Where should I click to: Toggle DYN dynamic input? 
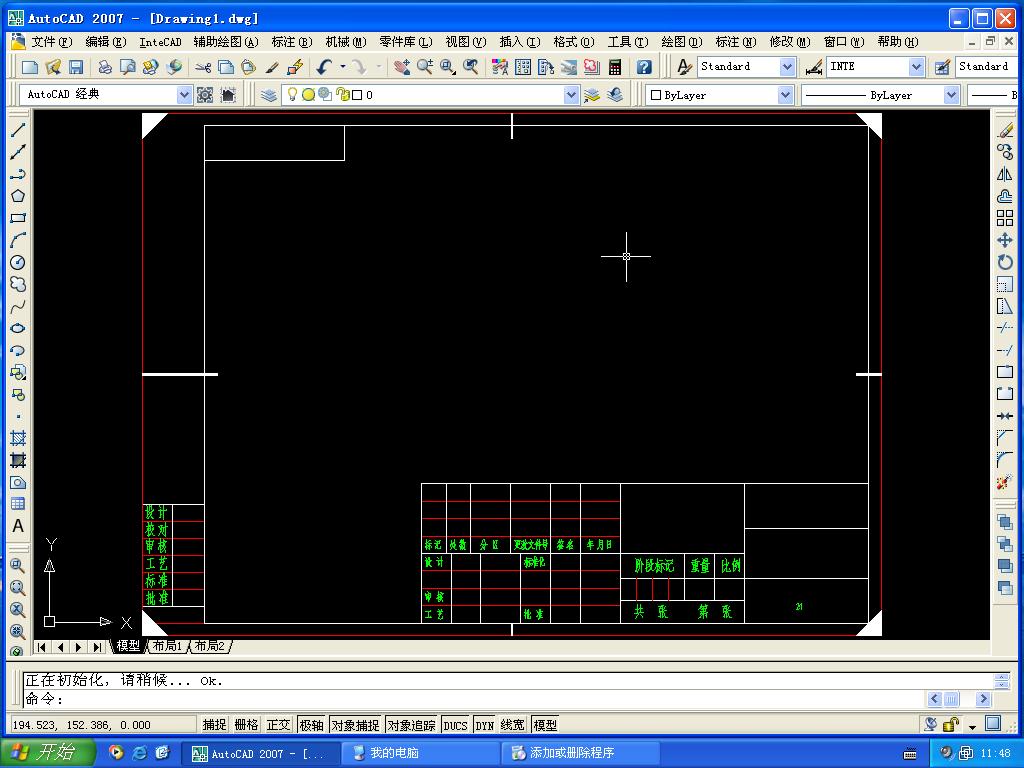click(x=485, y=725)
